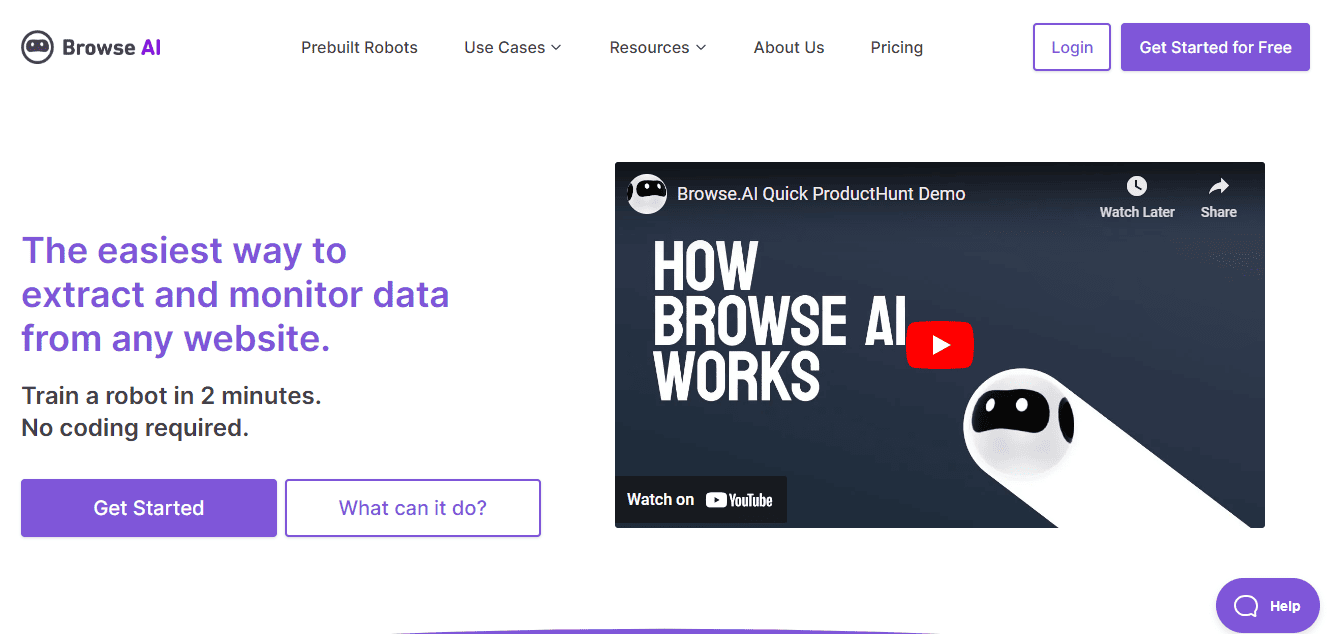The height and width of the screenshot is (634, 1328).
Task: Open the Watch on YouTube link
Action: click(700, 499)
